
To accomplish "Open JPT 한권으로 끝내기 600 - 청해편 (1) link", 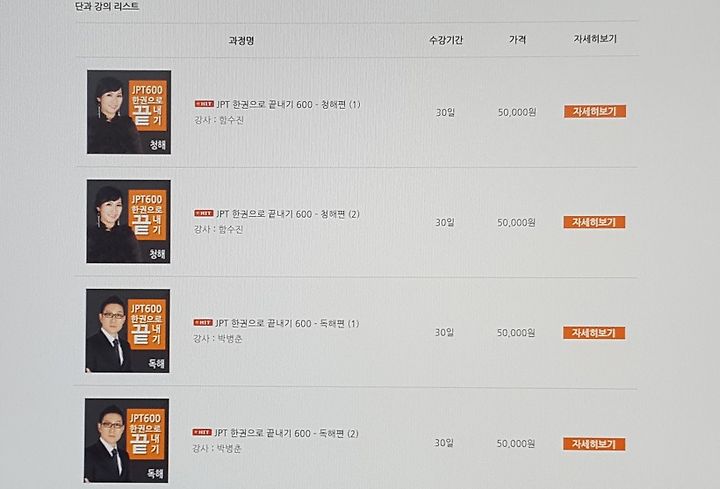I will pos(289,104).
